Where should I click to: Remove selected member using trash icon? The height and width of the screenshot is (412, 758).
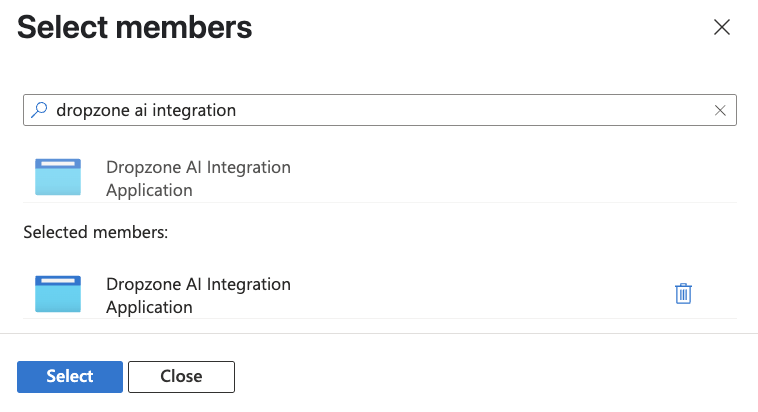click(x=683, y=293)
